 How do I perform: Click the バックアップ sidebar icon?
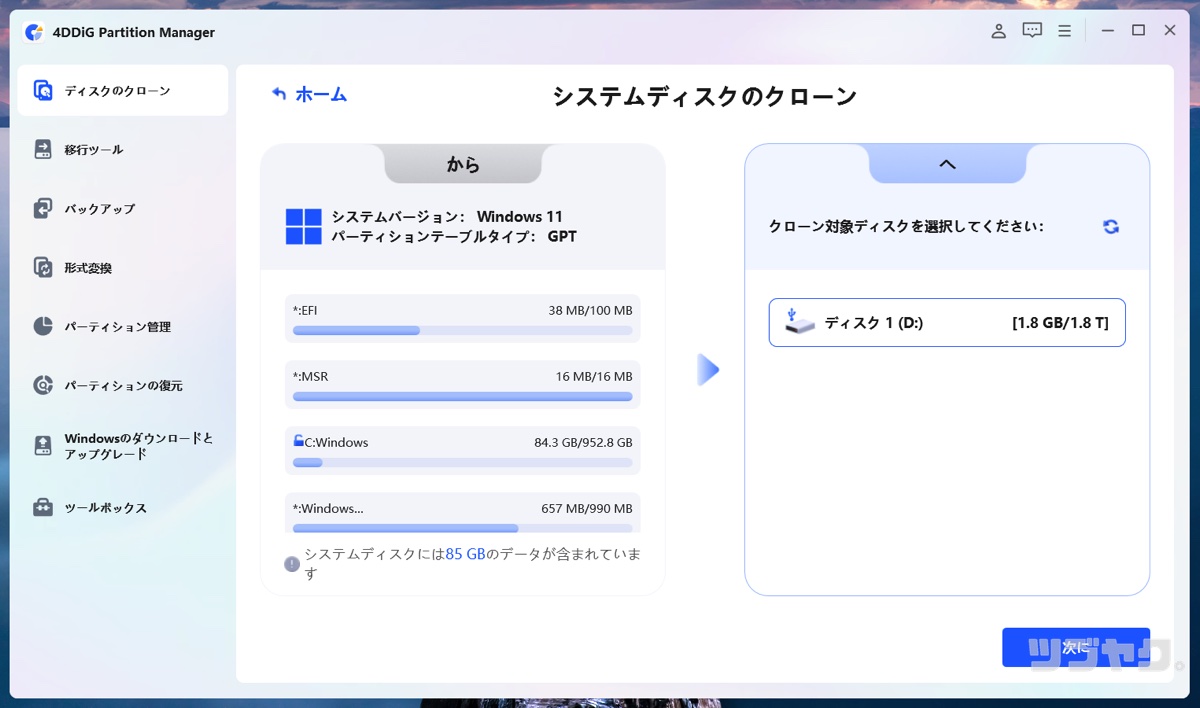(x=43, y=209)
